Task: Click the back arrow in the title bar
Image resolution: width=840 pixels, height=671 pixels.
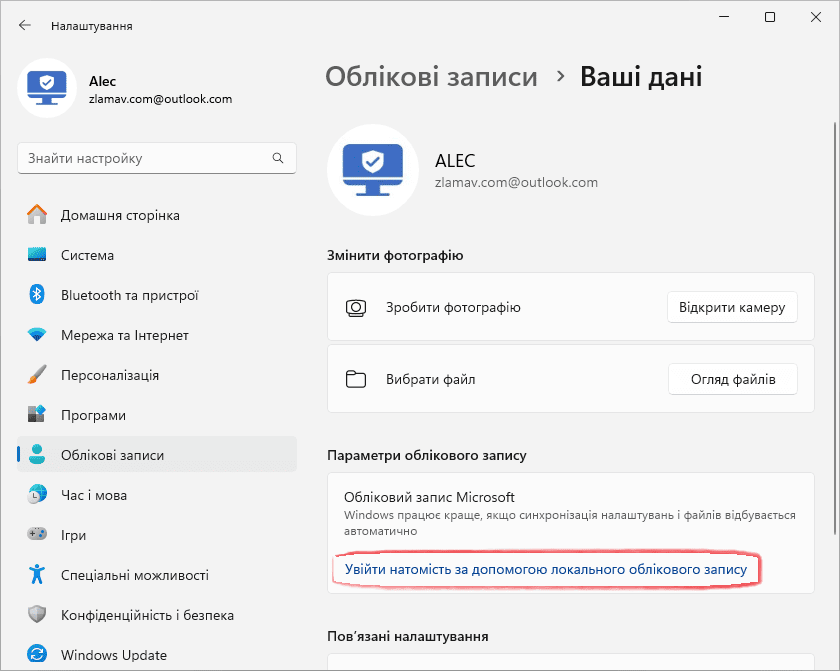Action: [23, 26]
